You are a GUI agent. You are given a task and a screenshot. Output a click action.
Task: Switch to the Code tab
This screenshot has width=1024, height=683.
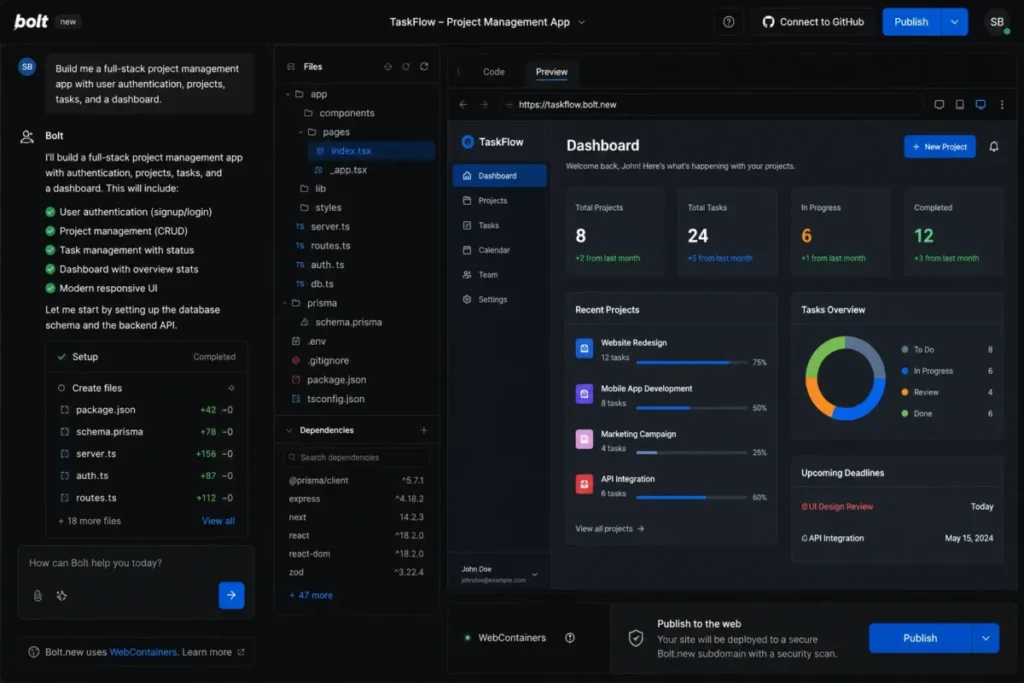click(x=494, y=72)
